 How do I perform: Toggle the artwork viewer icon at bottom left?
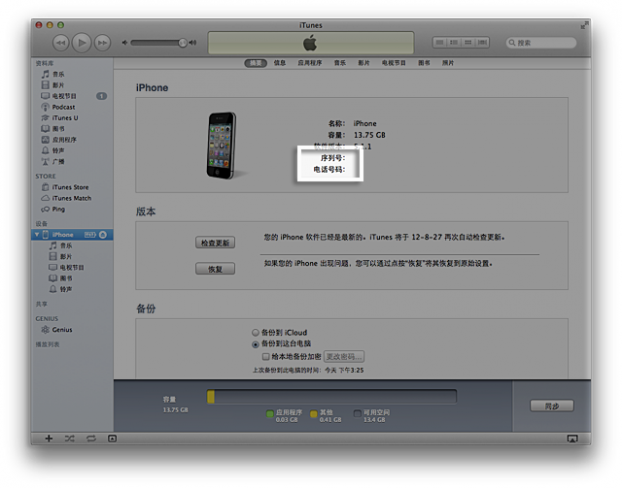click(x=112, y=438)
